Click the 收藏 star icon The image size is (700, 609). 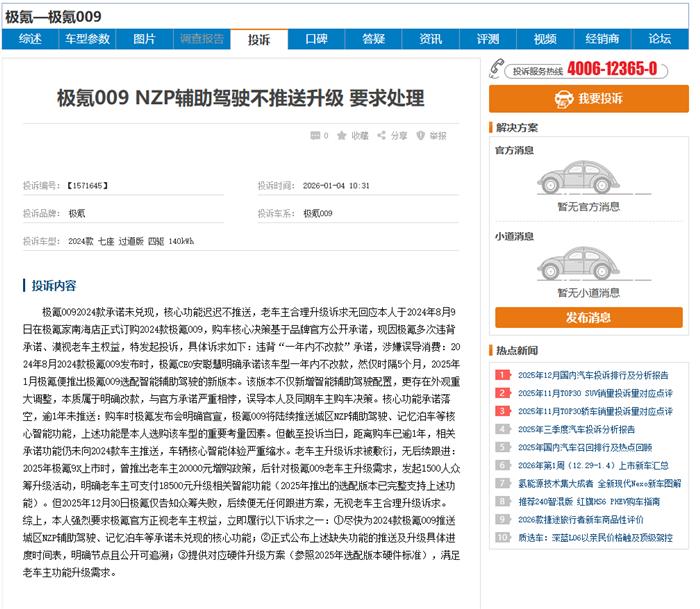[341, 136]
